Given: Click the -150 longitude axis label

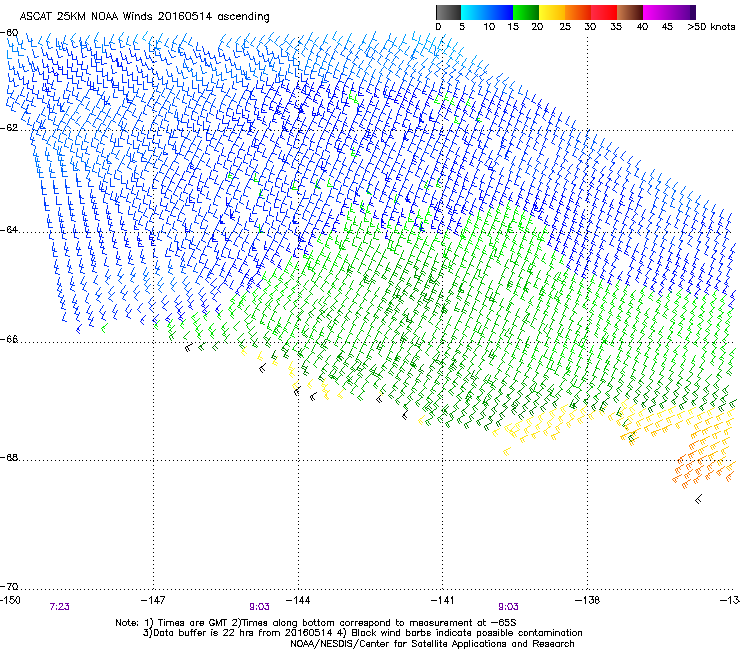Looking at the screenshot, I should [10, 600].
